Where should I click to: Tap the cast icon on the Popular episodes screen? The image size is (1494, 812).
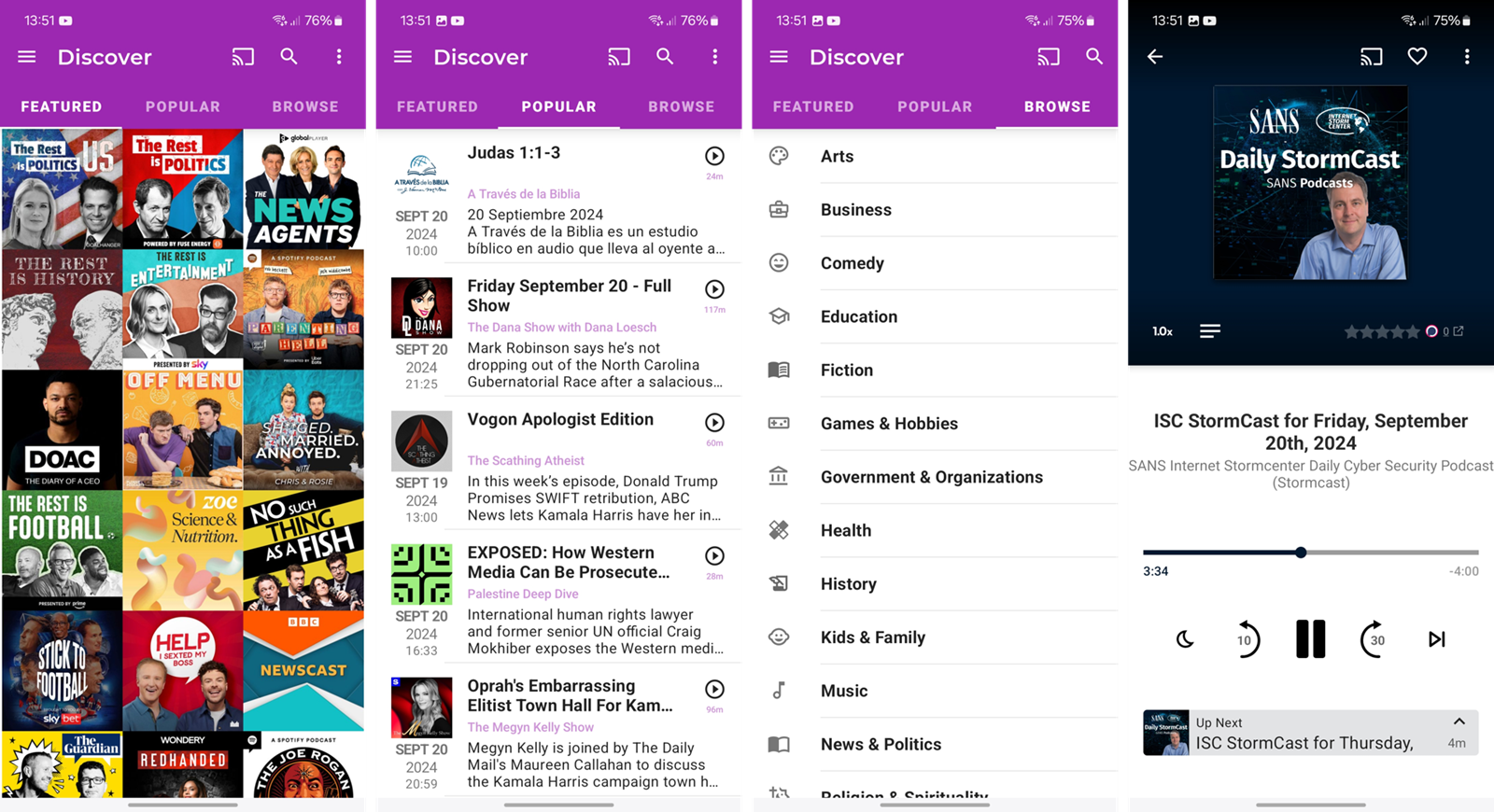coord(619,57)
